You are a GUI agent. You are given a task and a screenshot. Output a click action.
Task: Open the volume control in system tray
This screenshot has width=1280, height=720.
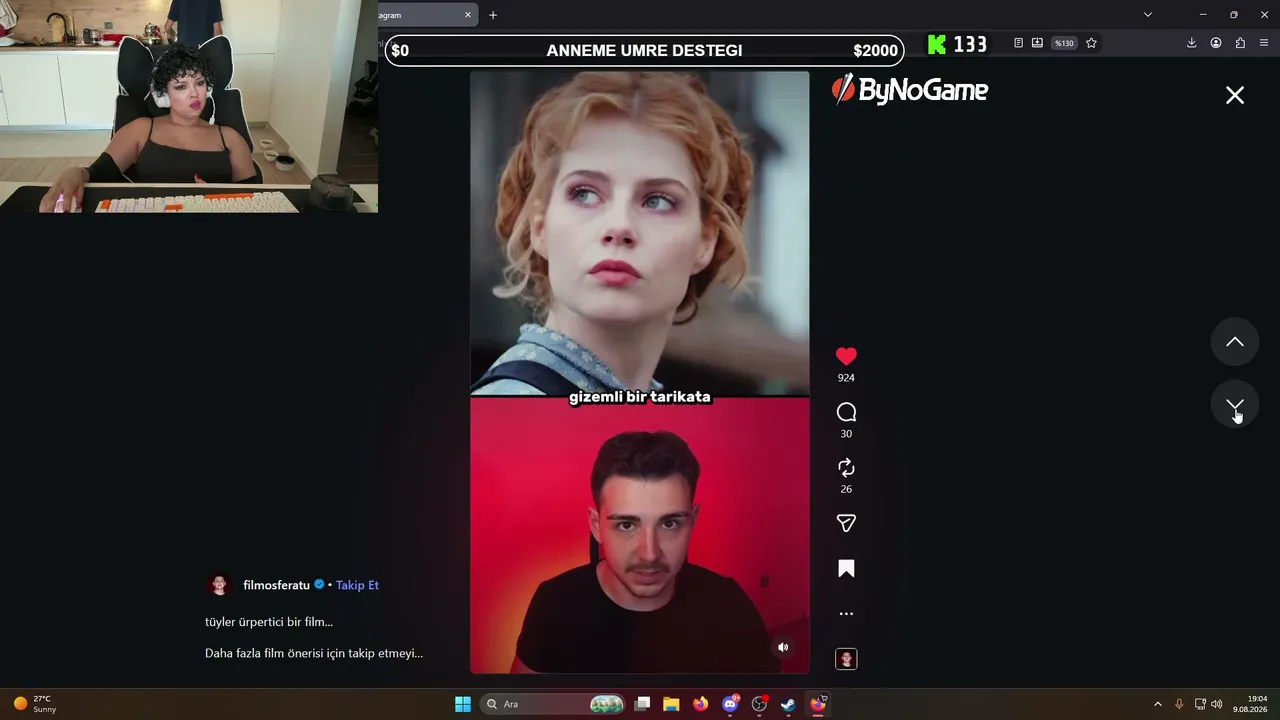click(x=1217, y=704)
